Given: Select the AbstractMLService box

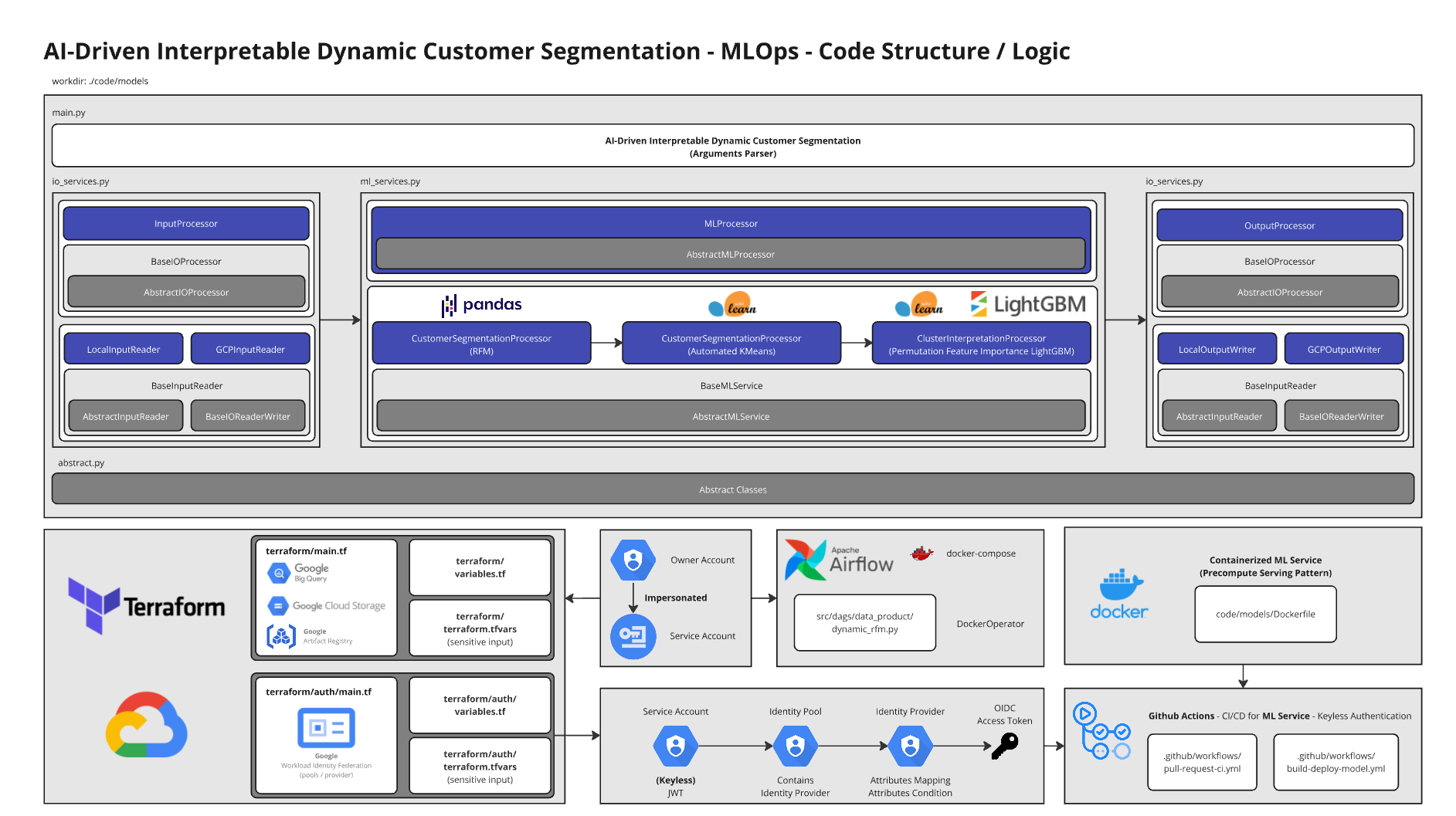Looking at the screenshot, I should coord(731,416).
